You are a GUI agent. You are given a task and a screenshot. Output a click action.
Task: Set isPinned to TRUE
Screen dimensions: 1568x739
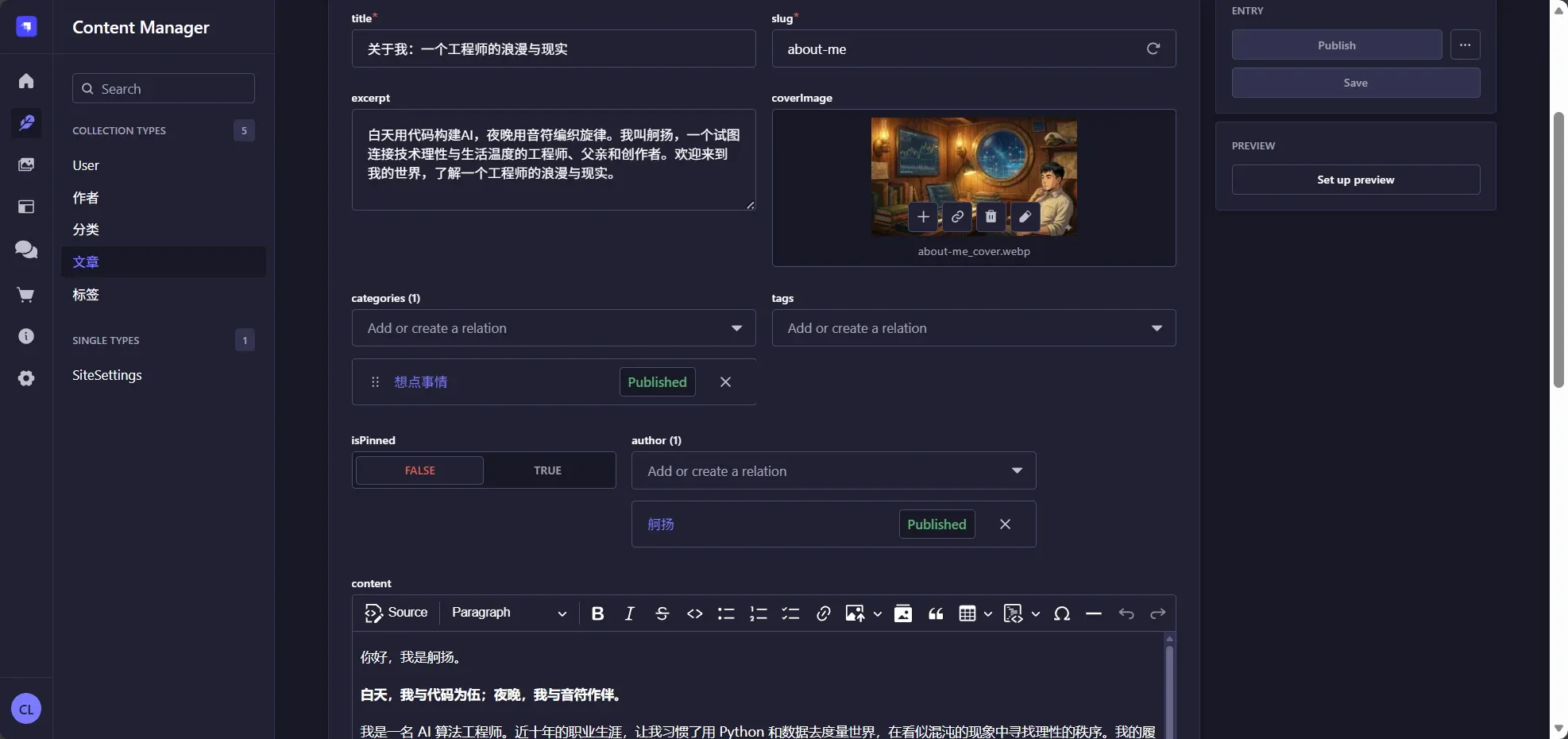(547, 470)
